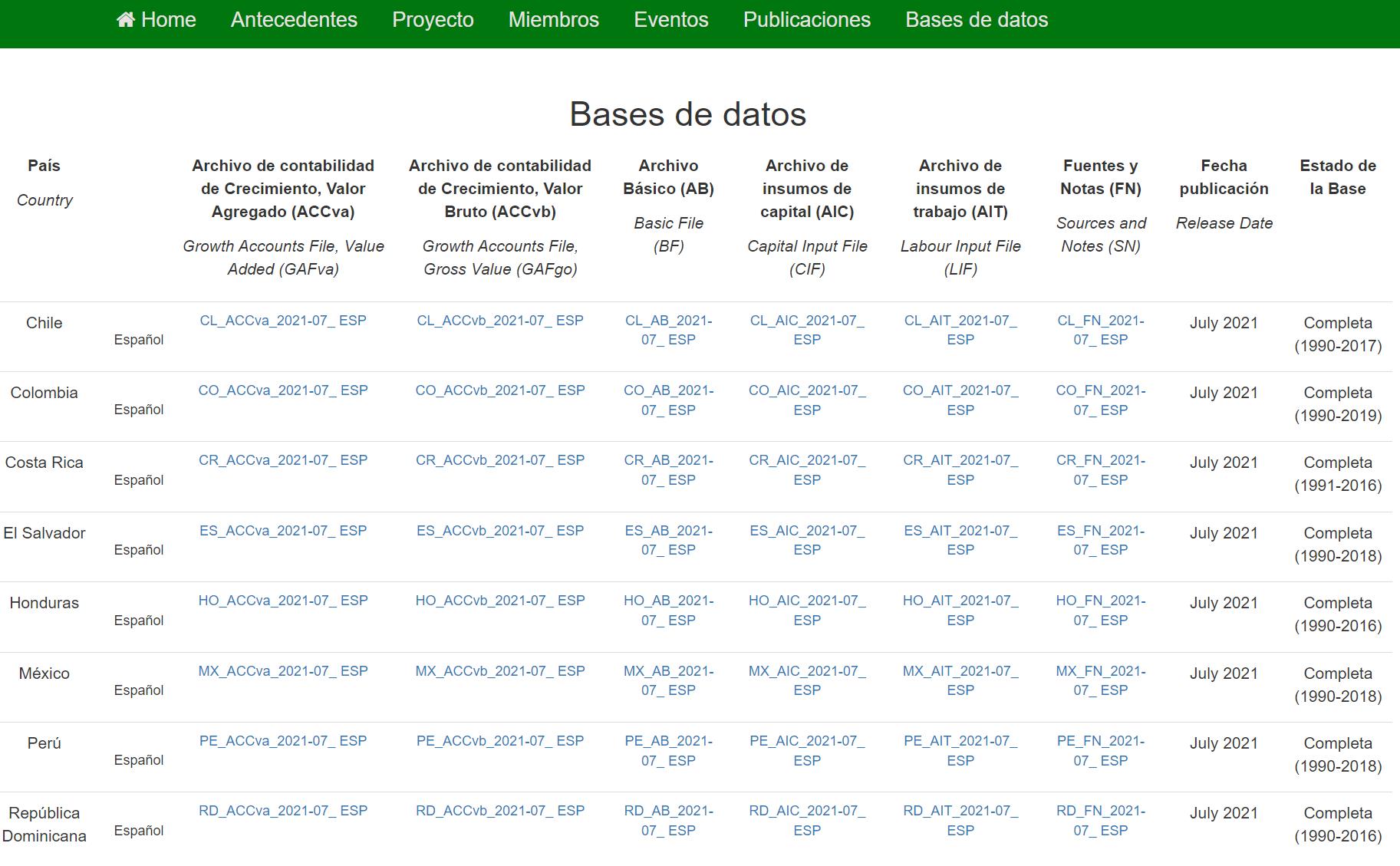
Task: Go to the Proyecto page
Action: 433,20
